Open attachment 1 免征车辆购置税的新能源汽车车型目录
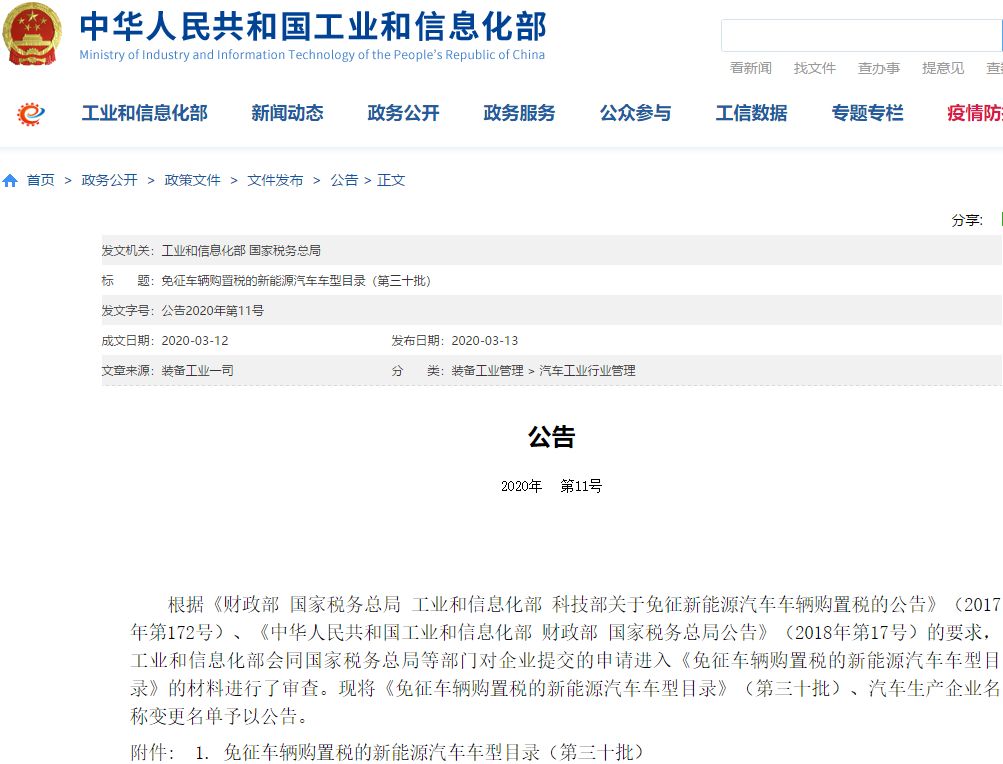 [433, 752]
